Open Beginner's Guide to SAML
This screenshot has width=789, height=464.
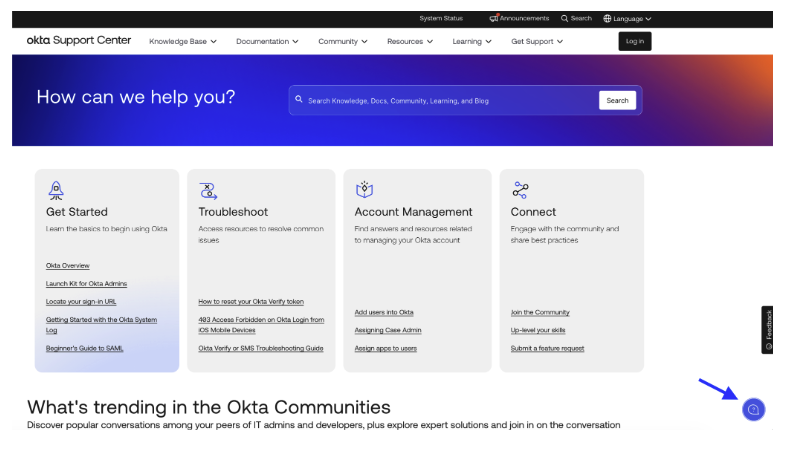coord(85,348)
